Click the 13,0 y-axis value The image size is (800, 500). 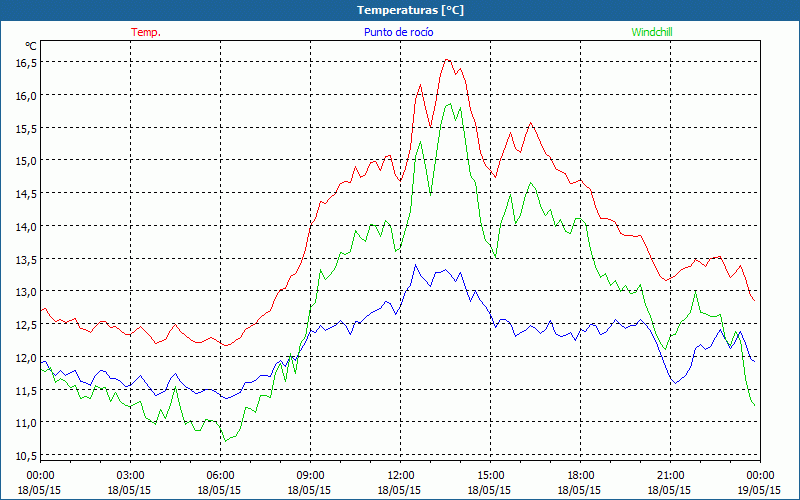(x=27, y=291)
